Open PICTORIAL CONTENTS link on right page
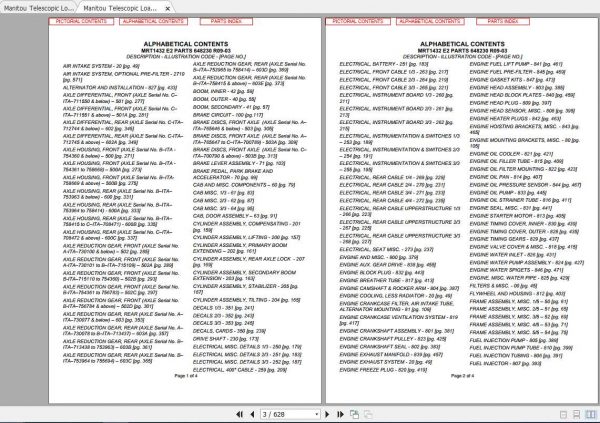This screenshot has height=423, width=600. (358, 21)
